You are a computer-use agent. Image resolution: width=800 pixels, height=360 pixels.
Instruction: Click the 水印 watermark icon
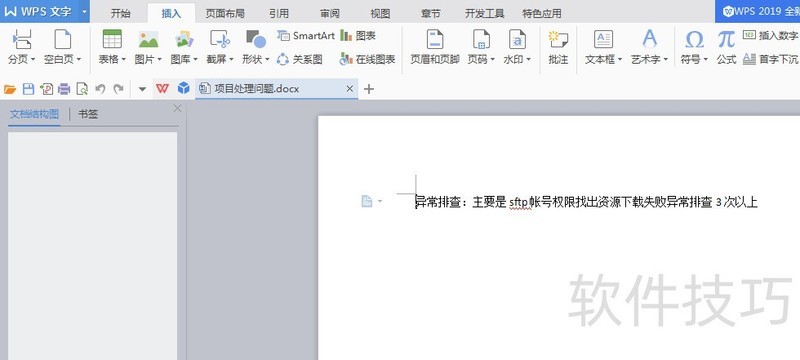point(517,39)
